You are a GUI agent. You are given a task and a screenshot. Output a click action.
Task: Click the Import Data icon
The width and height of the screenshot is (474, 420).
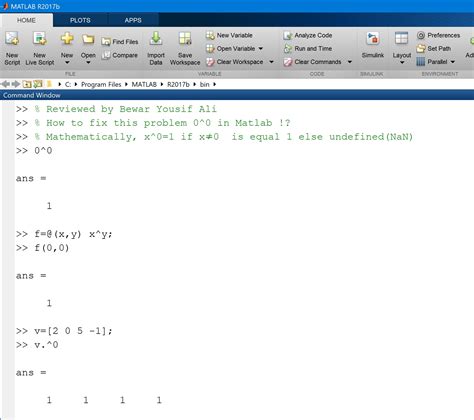pyautogui.click(x=156, y=48)
